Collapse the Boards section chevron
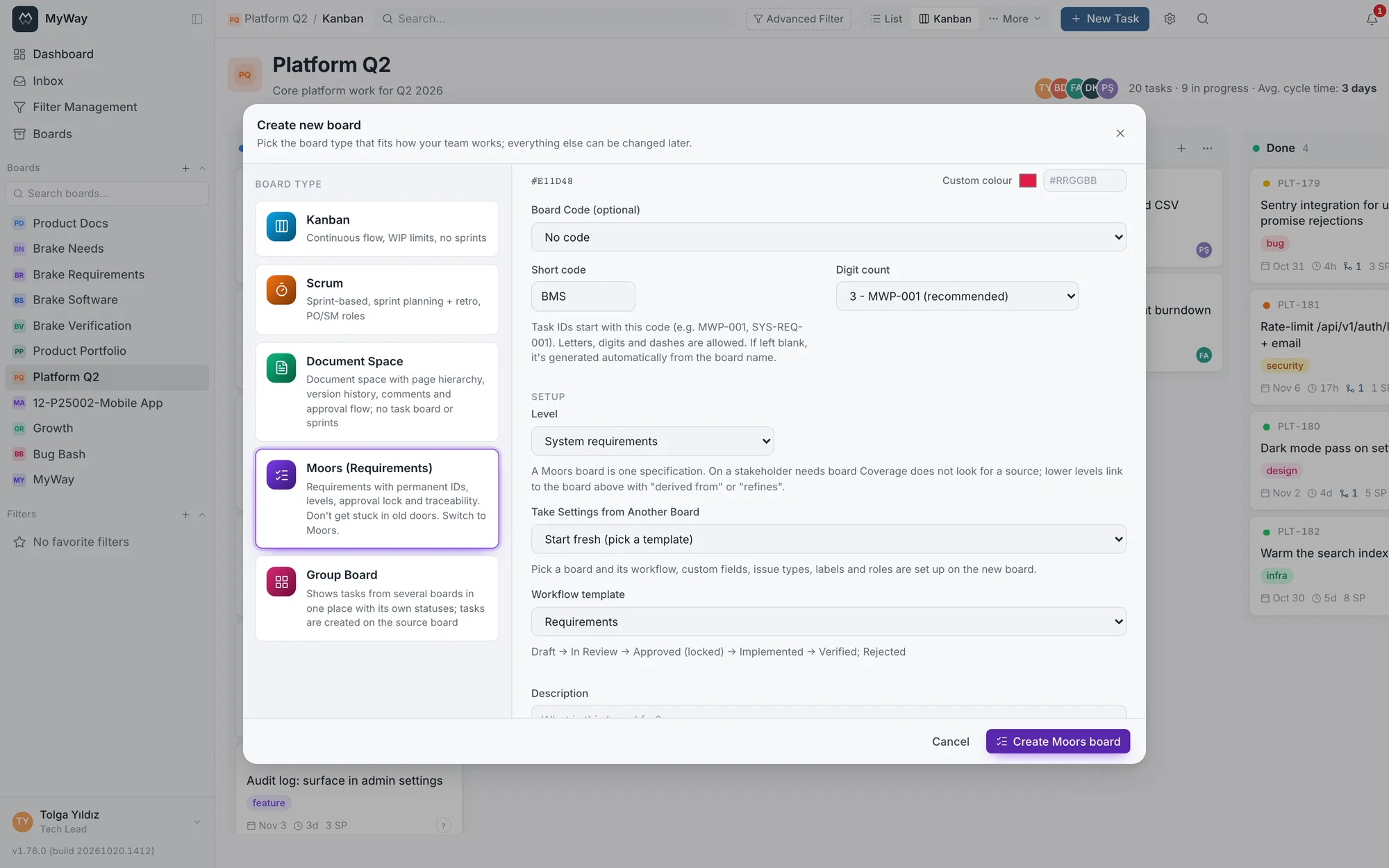 tap(202, 168)
